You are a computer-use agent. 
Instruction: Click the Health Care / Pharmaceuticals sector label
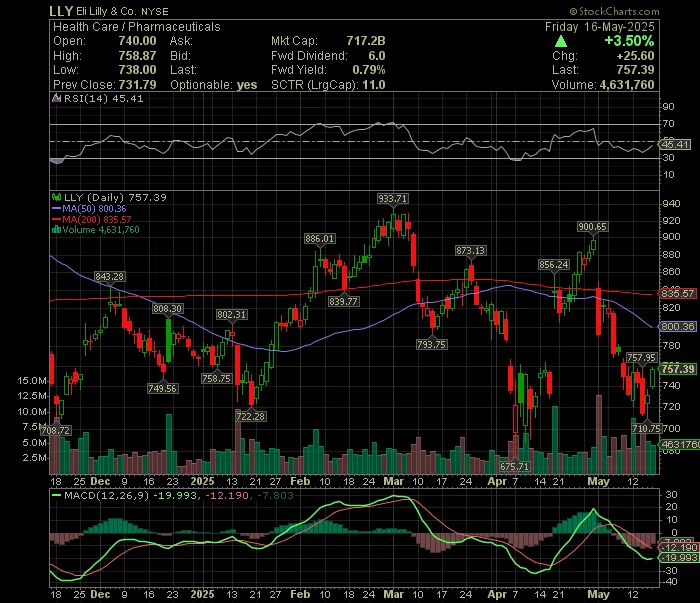point(137,27)
